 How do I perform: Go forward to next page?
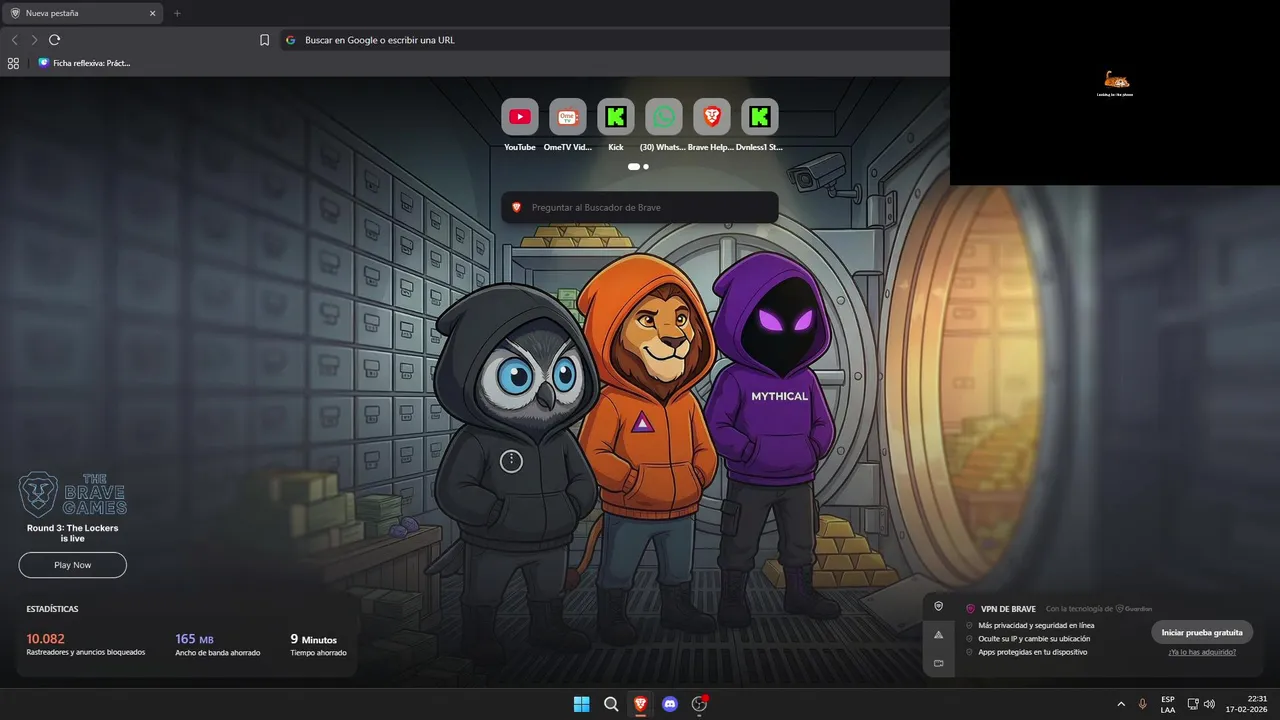34,40
